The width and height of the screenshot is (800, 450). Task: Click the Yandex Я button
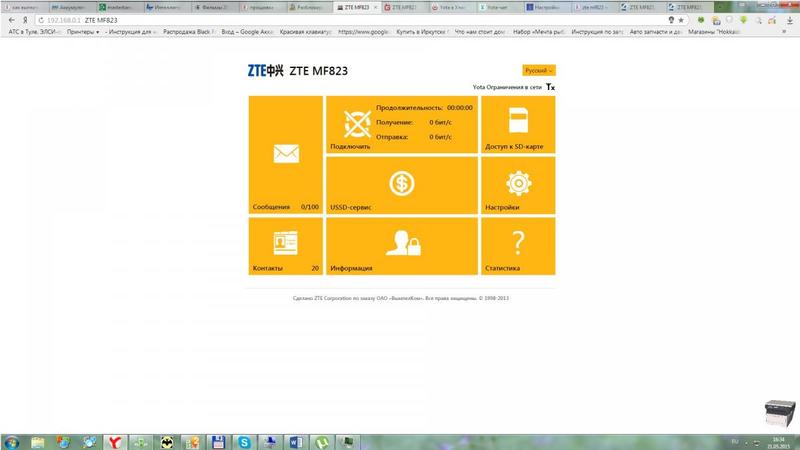[x=24, y=20]
